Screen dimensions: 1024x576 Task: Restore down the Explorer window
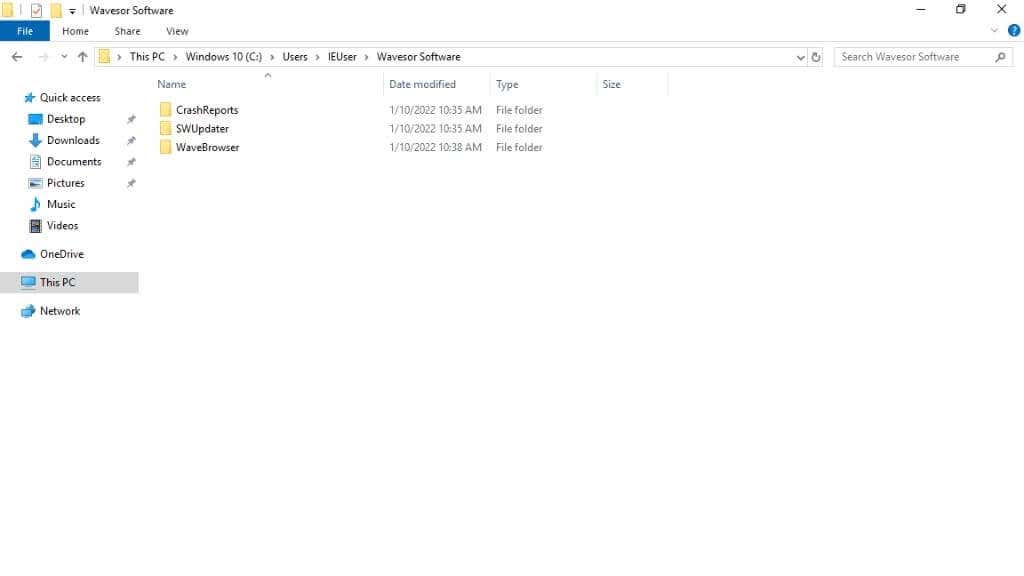click(961, 10)
